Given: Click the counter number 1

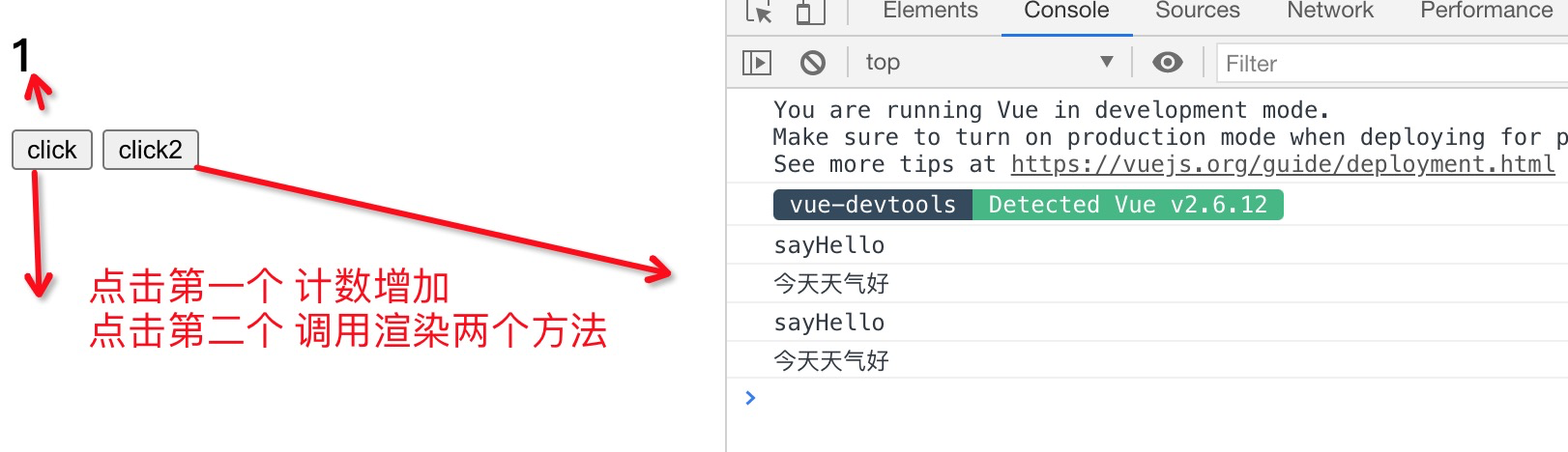Looking at the screenshot, I should [x=21, y=55].
